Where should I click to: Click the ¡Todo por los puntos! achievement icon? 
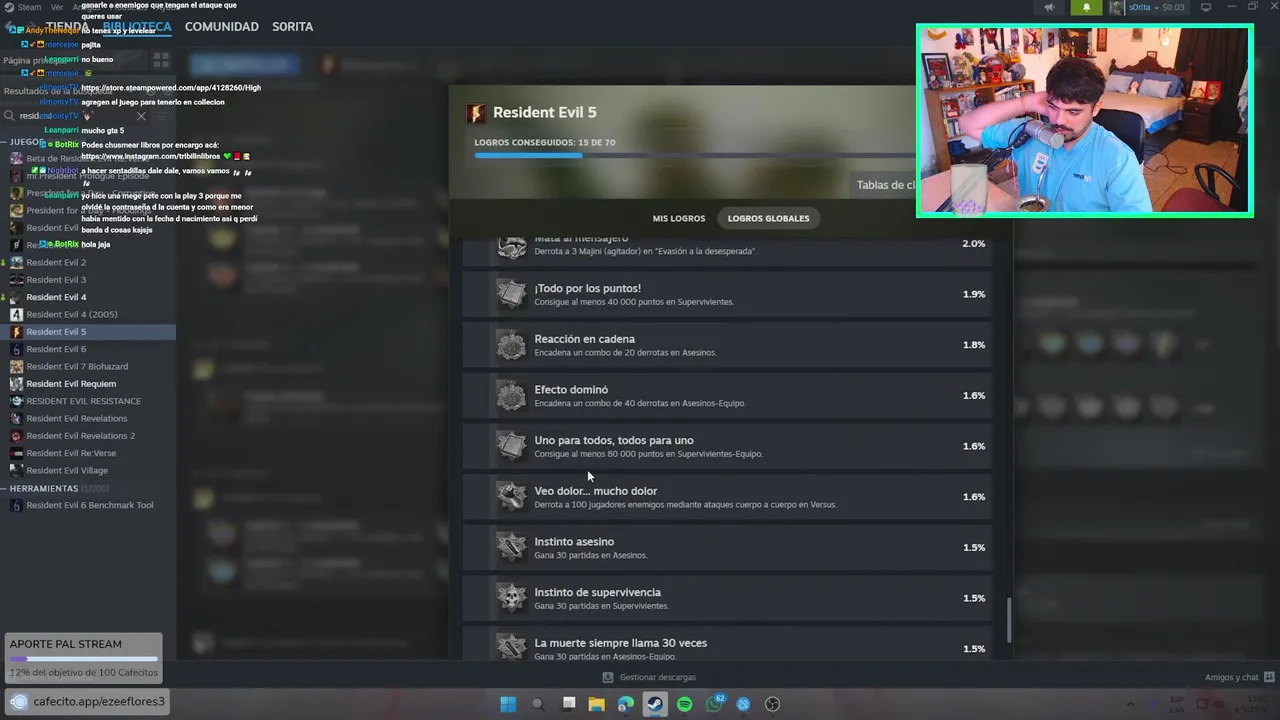click(x=512, y=294)
